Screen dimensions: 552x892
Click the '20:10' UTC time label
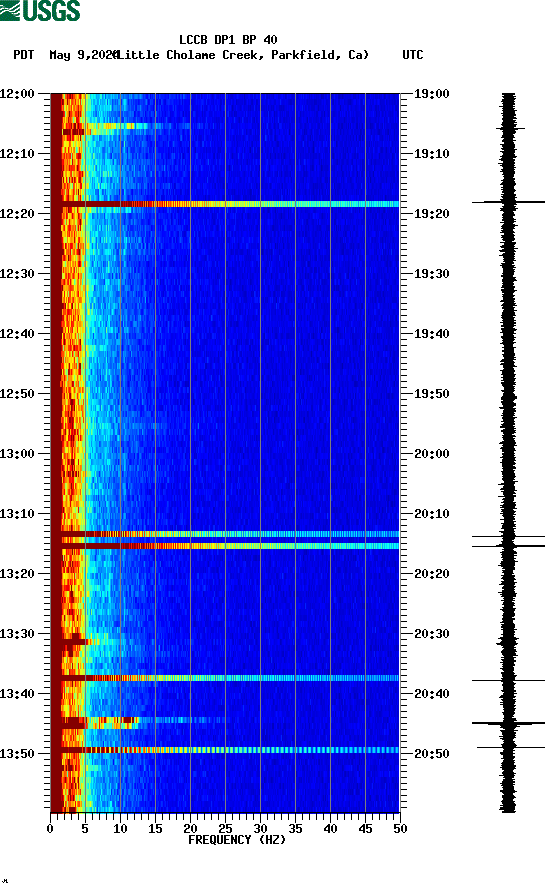(x=431, y=514)
